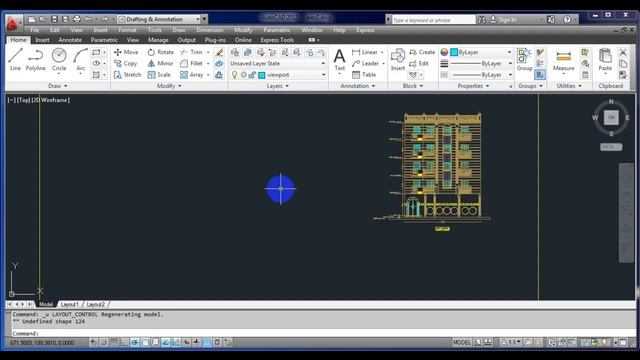Screen dimensions: 640x360
Task: Activate the Stretch command
Action: [127, 75]
